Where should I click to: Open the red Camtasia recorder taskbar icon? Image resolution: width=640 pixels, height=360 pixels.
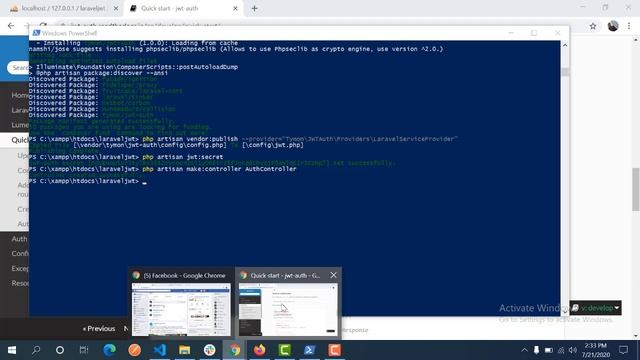[x=334, y=350]
